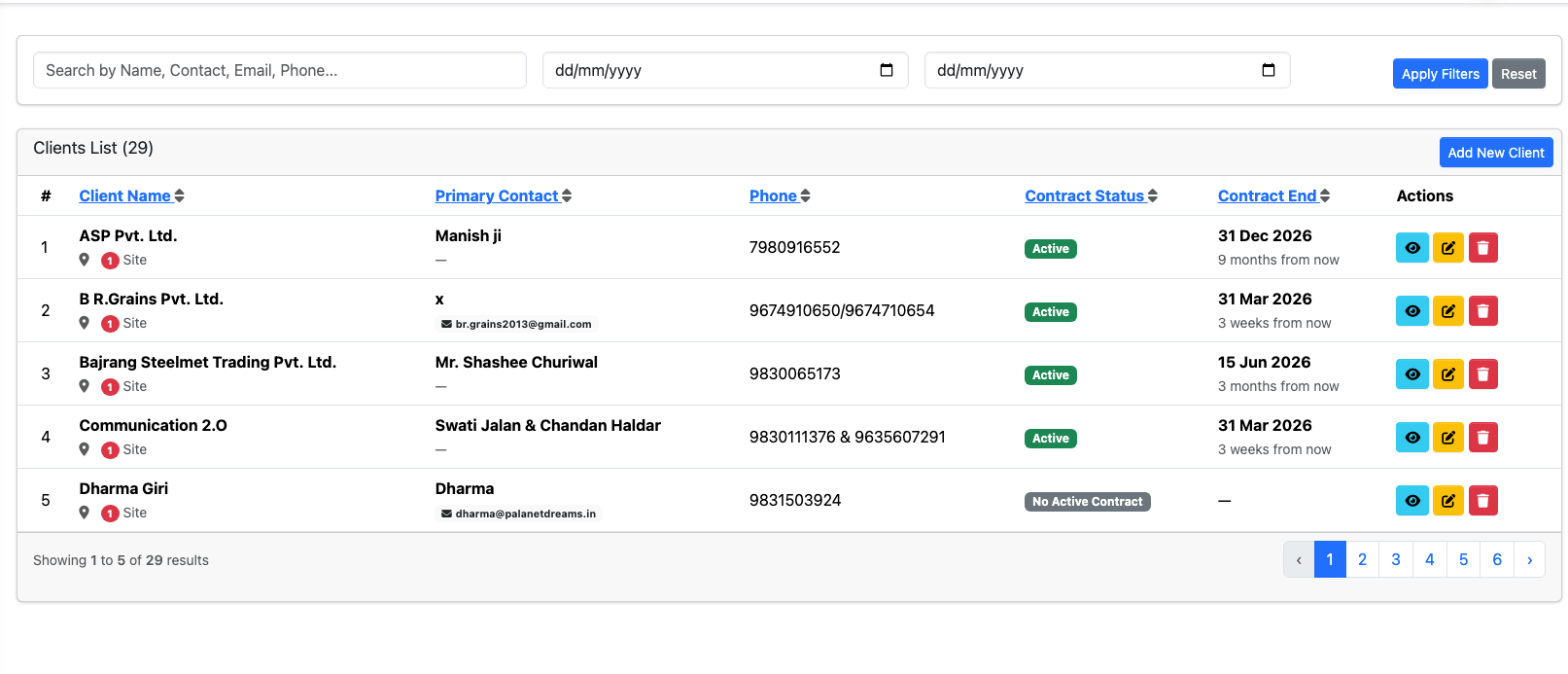Open calendar picker on first date field
Image resolution: width=1568 pixels, height=674 pixels.
[886, 70]
